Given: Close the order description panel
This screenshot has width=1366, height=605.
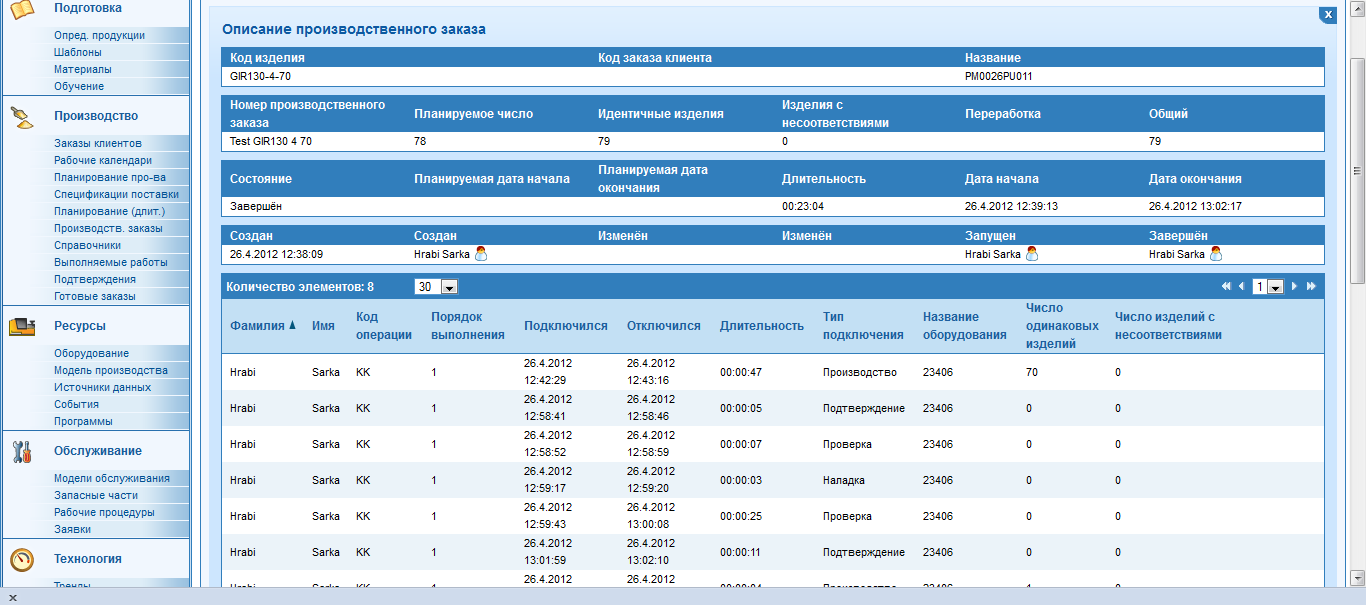Looking at the screenshot, I should pyautogui.click(x=1327, y=15).
